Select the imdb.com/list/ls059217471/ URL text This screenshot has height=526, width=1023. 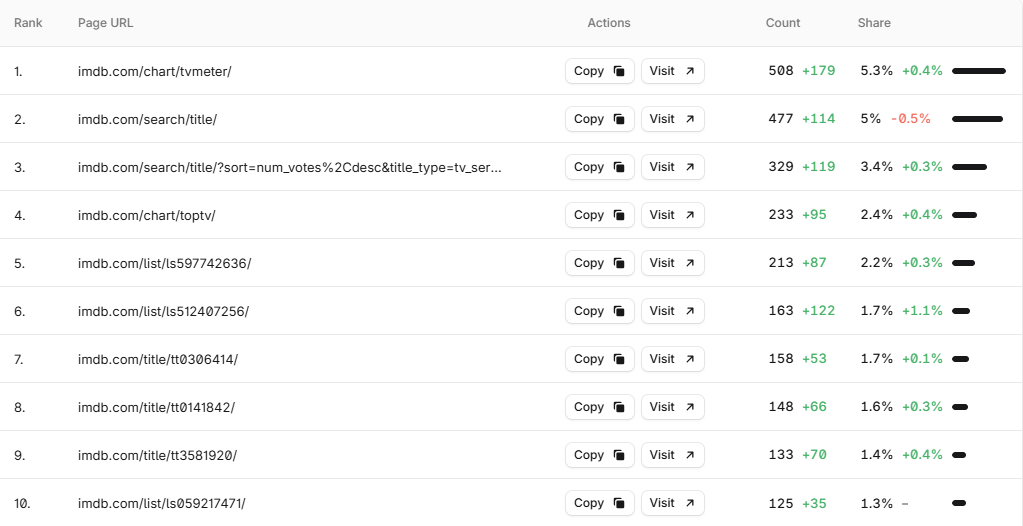click(162, 503)
